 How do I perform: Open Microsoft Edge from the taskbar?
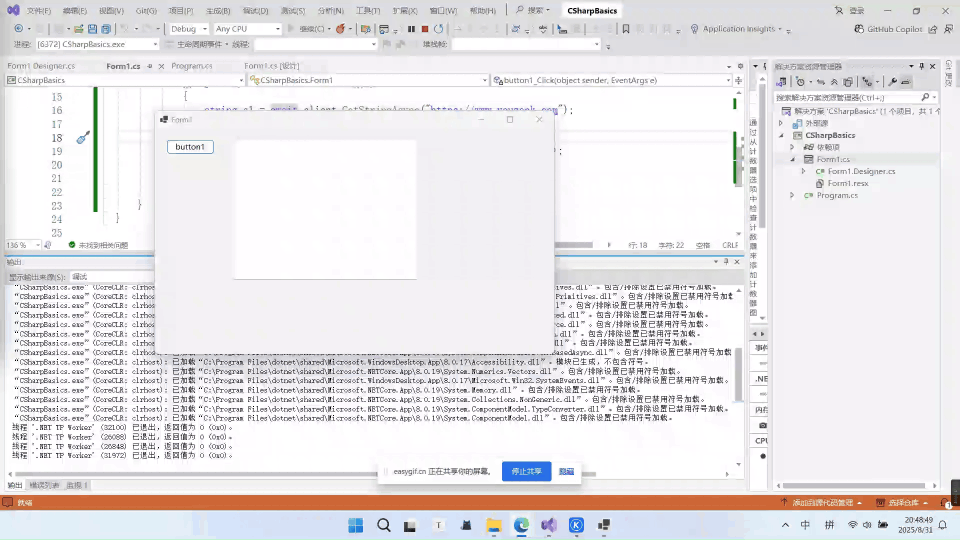coord(521,525)
